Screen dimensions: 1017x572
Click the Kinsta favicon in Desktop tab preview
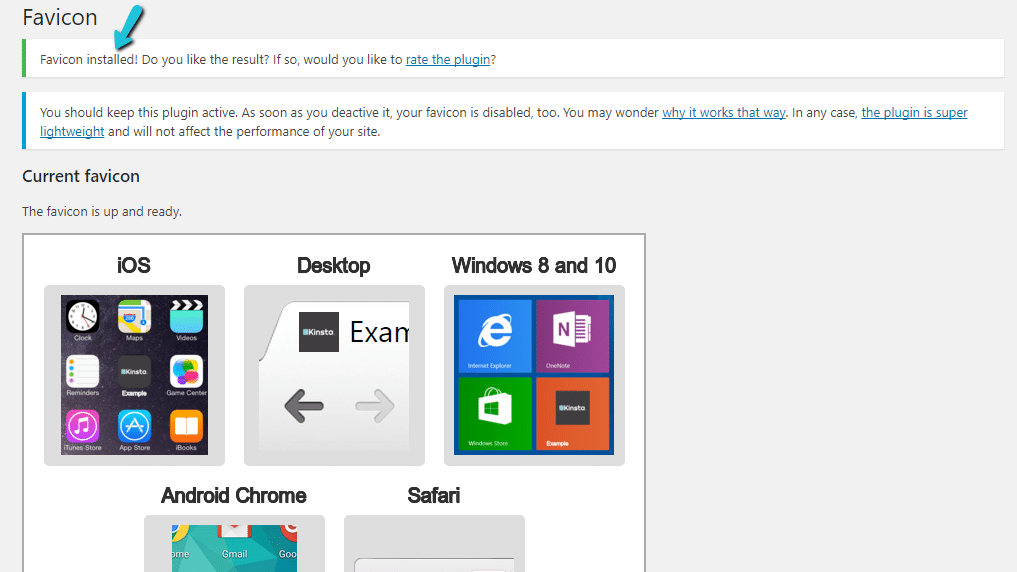[318, 332]
